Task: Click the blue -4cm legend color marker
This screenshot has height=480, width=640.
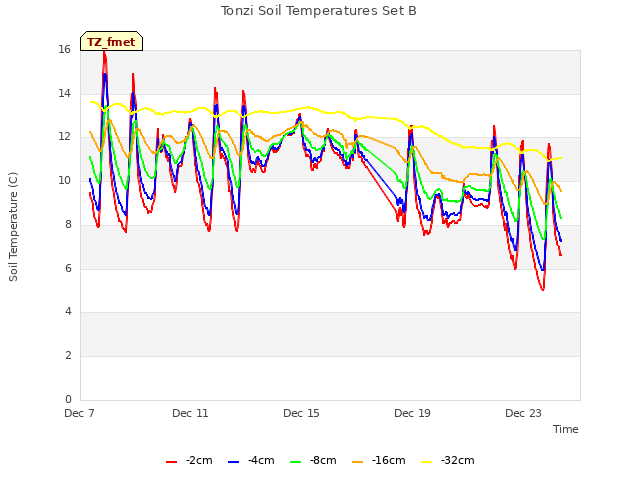Action: point(233,462)
